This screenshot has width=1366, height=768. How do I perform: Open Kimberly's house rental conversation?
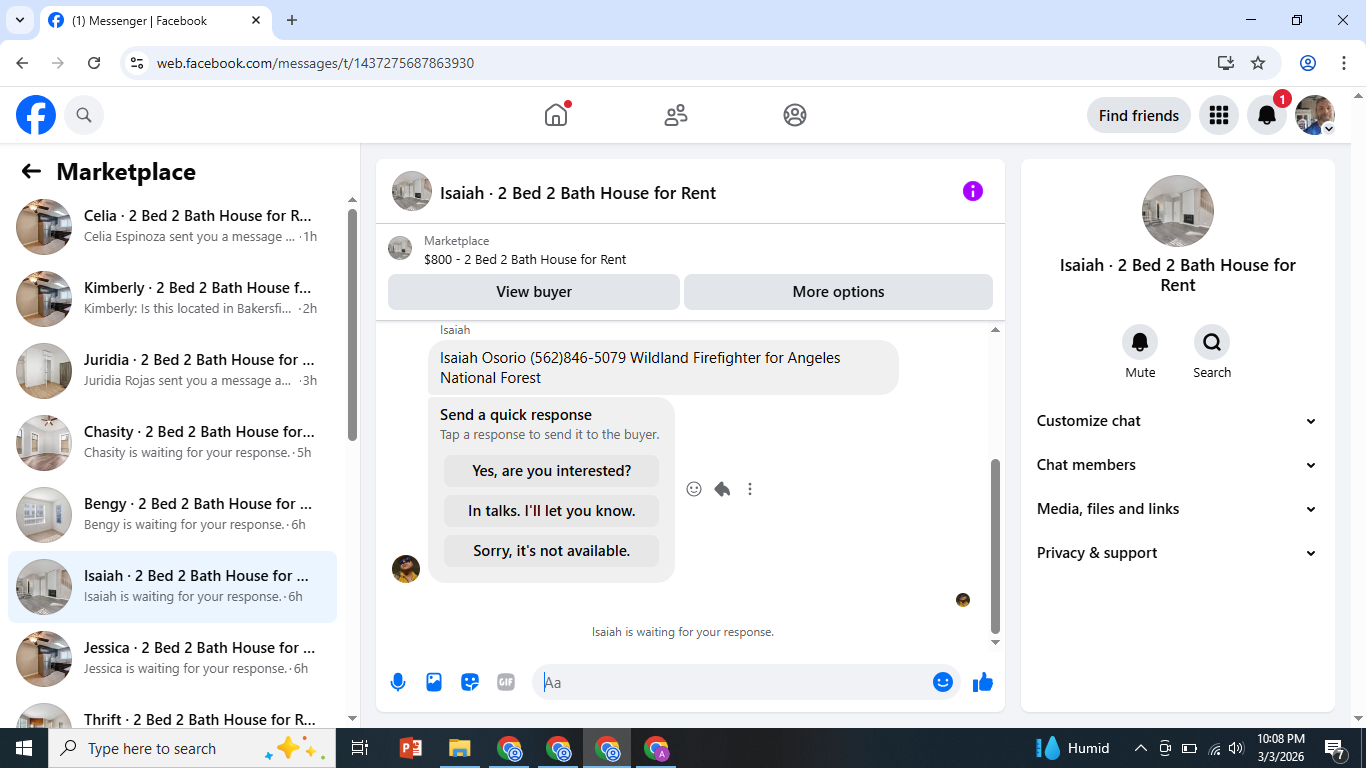[x=172, y=299]
